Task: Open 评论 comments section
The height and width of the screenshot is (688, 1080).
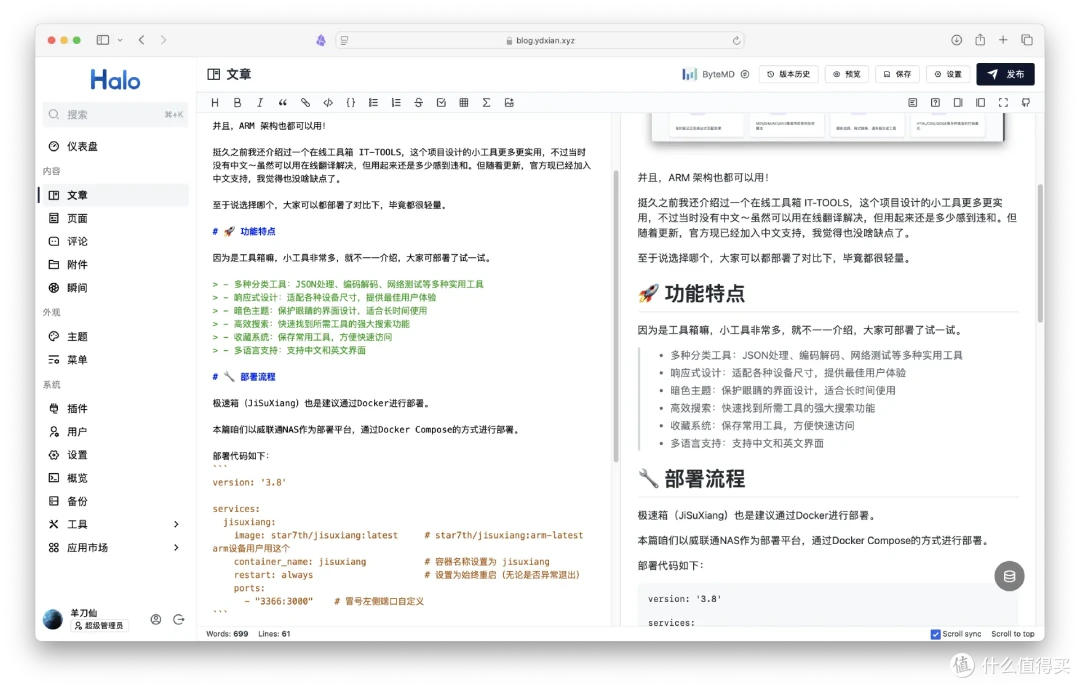Action: coord(114,242)
